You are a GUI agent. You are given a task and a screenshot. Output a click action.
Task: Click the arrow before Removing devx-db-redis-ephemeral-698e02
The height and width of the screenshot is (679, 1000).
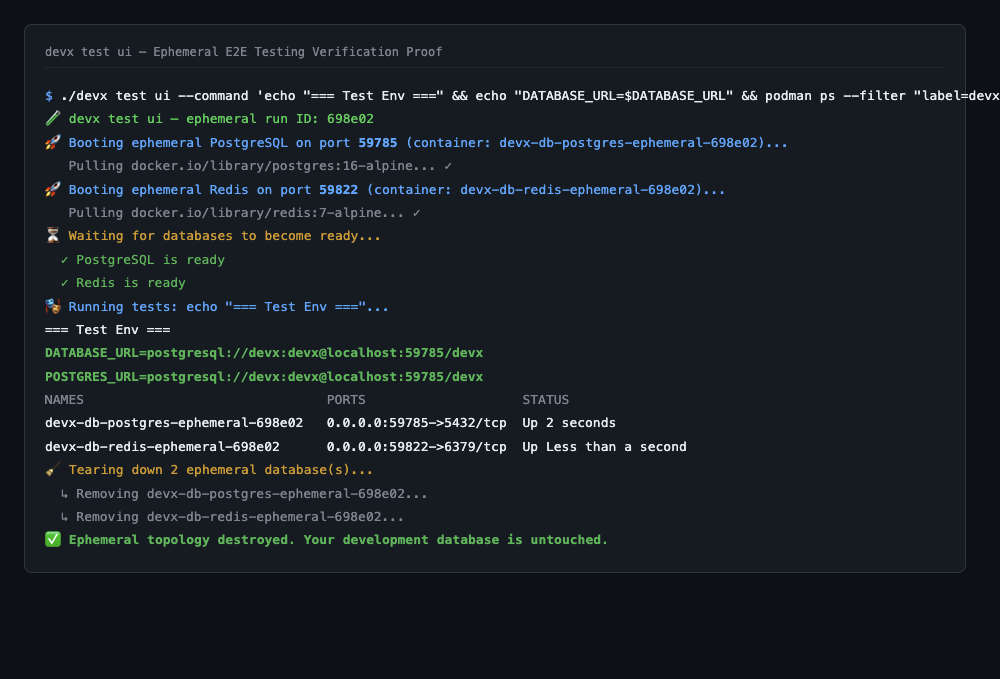pos(64,516)
